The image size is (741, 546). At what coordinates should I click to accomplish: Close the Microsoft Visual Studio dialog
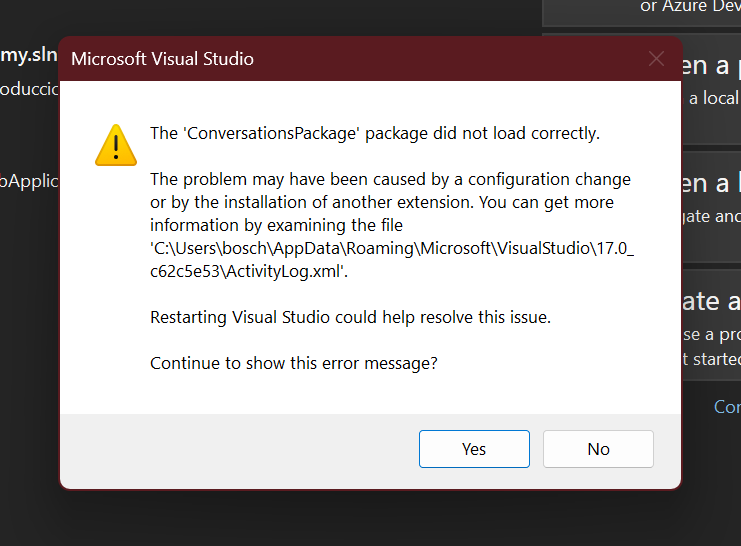pos(656,59)
